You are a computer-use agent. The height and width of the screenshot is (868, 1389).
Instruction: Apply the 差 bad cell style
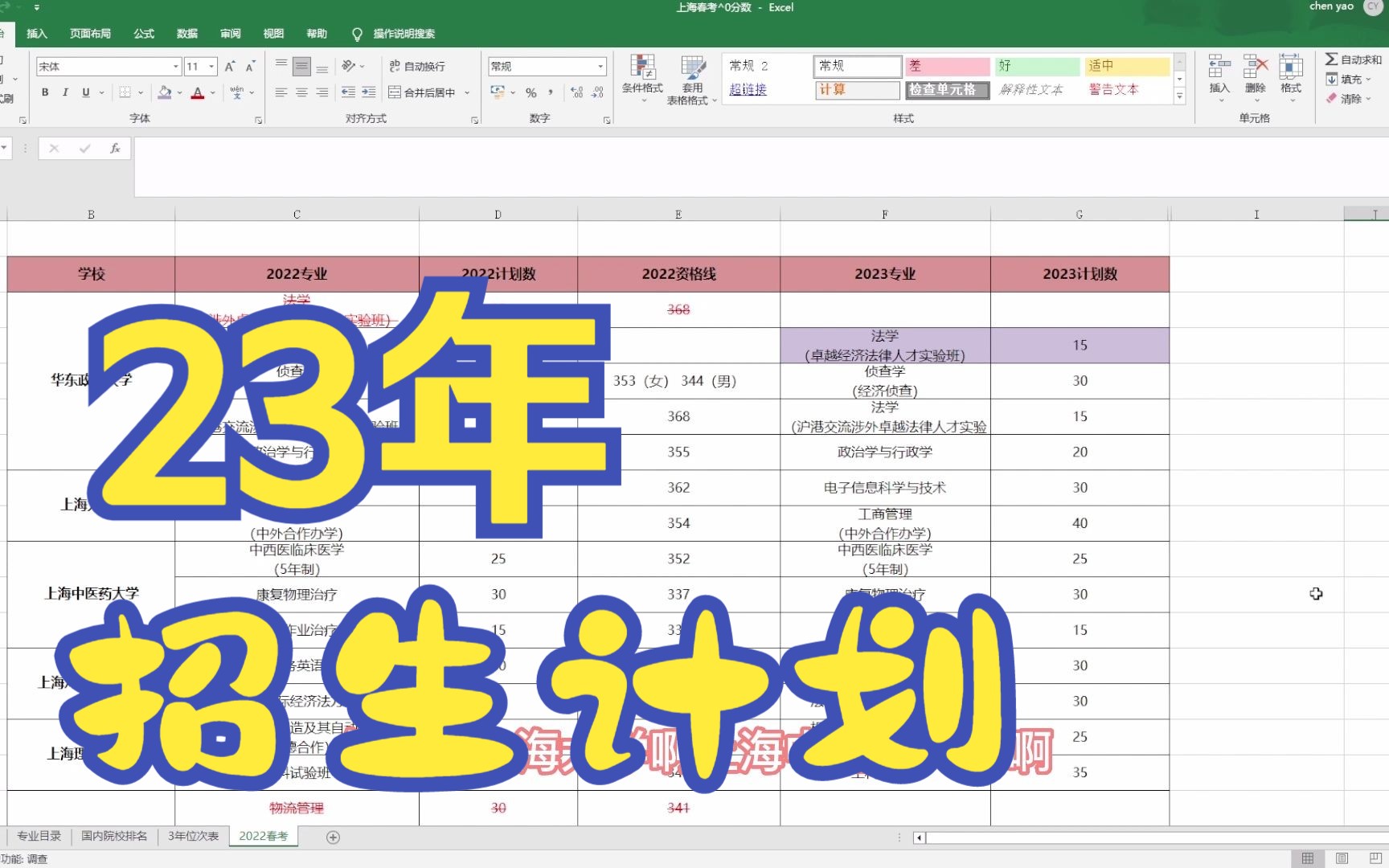947,66
